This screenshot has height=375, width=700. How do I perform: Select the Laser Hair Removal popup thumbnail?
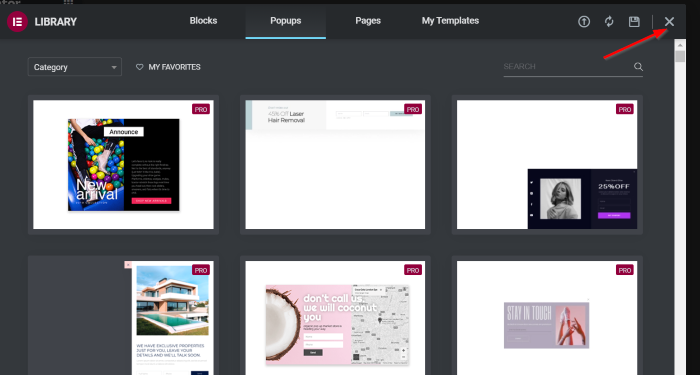click(x=335, y=165)
